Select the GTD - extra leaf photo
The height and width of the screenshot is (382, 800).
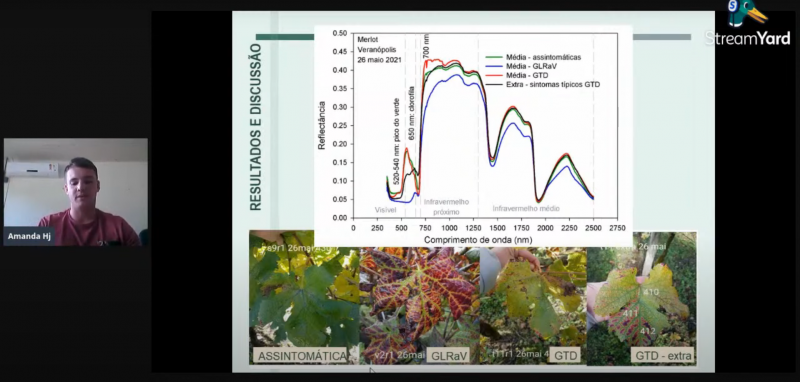(642, 298)
